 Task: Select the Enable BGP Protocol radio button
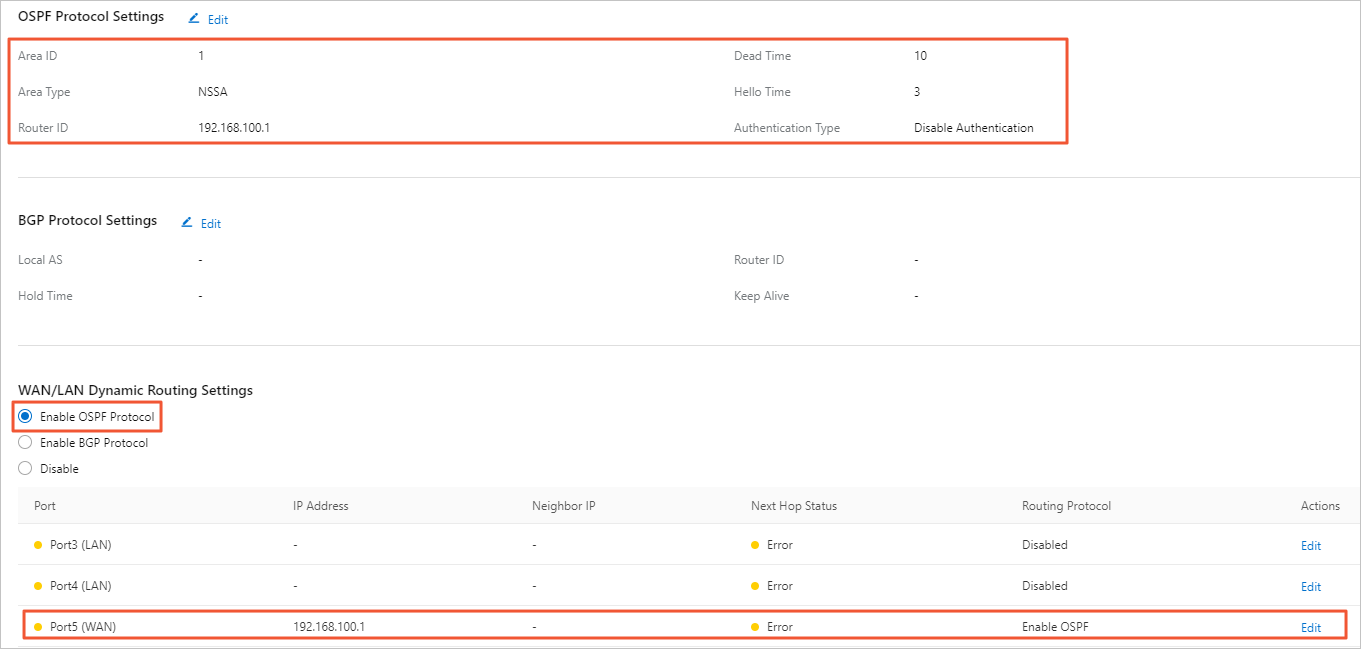click(25, 442)
